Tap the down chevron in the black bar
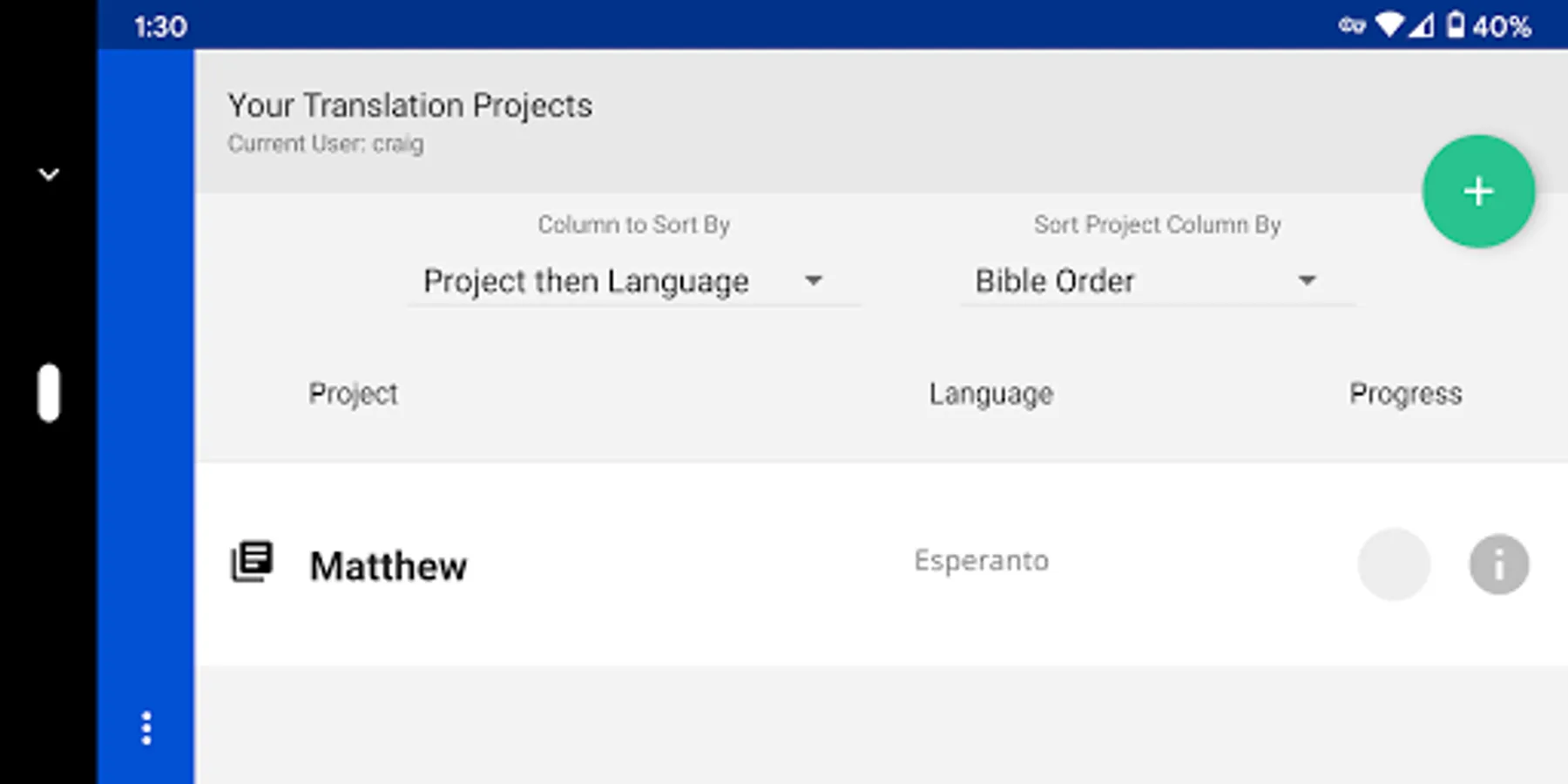 49,174
